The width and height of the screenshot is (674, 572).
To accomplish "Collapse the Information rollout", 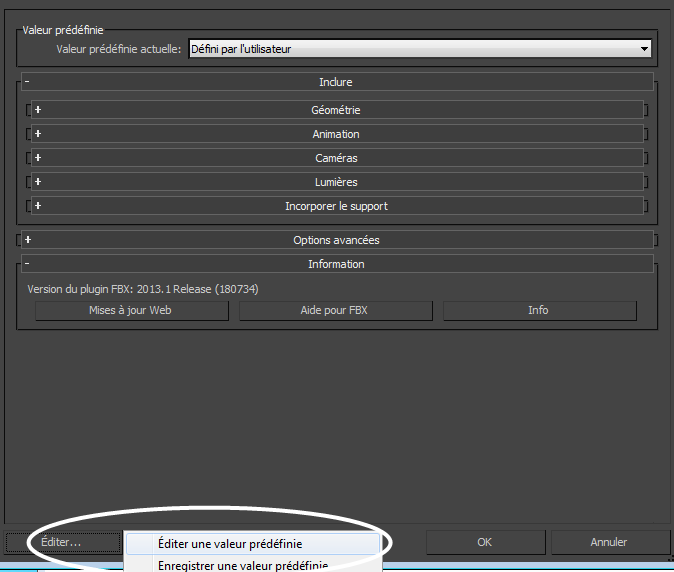I will [337, 264].
